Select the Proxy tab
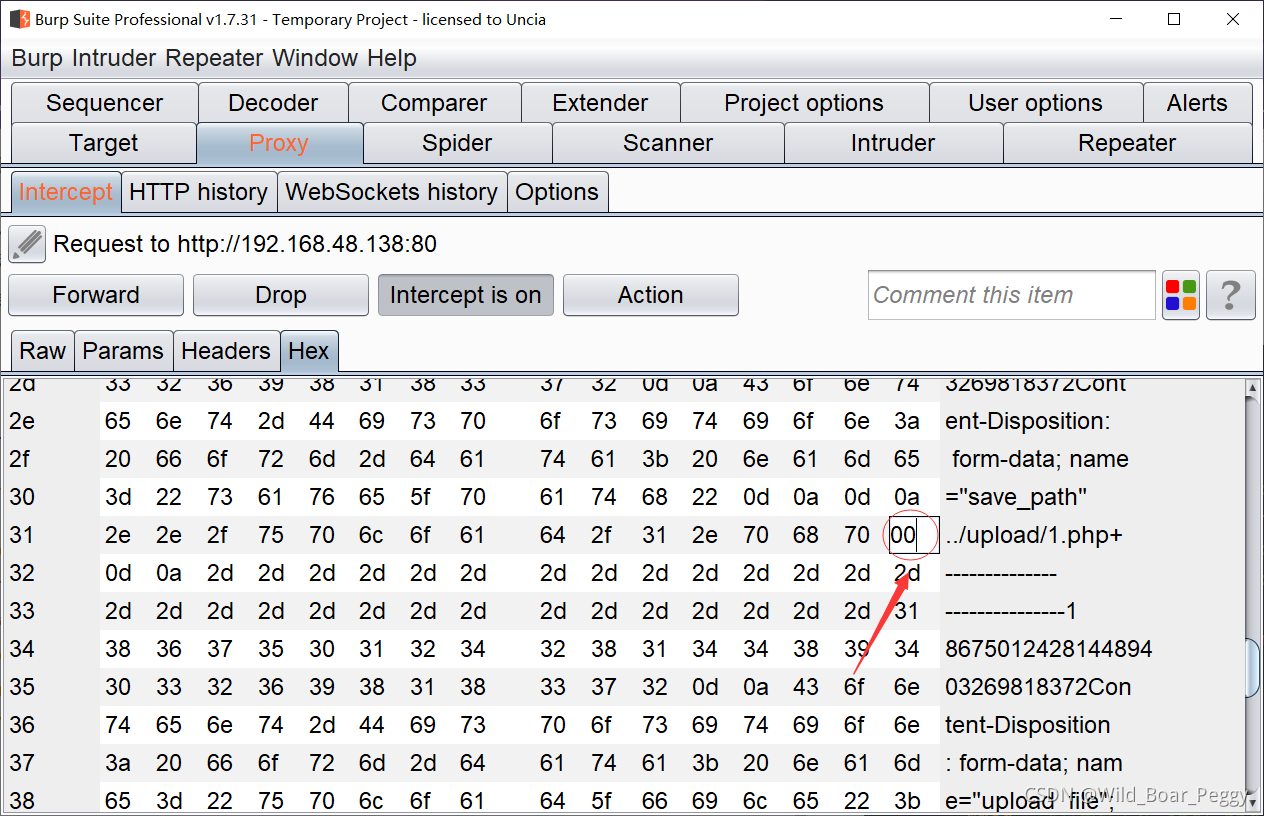The height and width of the screenshot is (816, 1264). [x=279, y=143]
